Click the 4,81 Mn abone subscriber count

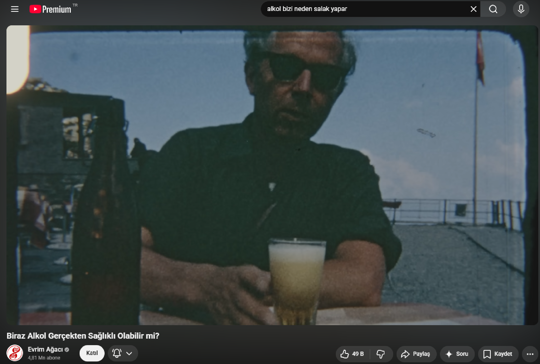(x=44, y=358)
